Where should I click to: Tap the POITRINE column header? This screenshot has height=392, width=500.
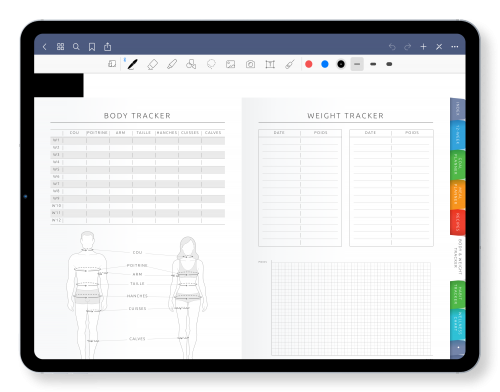tap(97, 133)
